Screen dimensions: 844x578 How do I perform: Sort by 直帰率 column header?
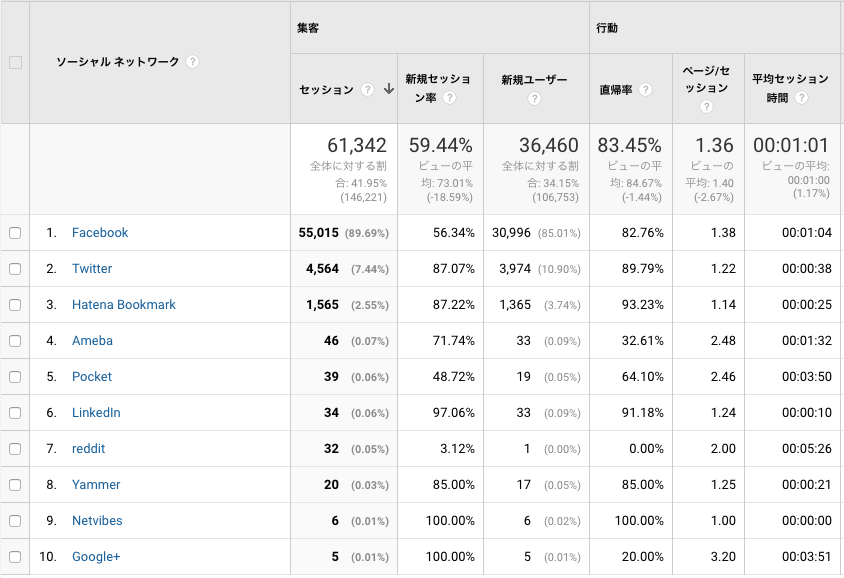616,90
